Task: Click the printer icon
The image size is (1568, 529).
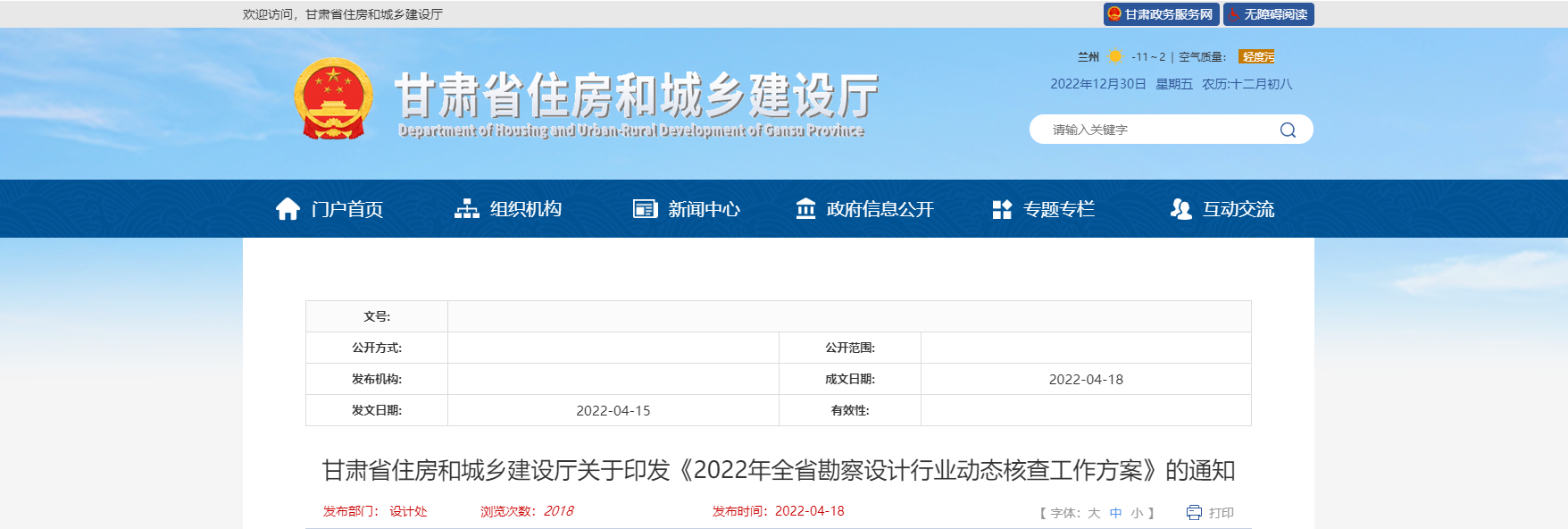Action: [1194, 512]
